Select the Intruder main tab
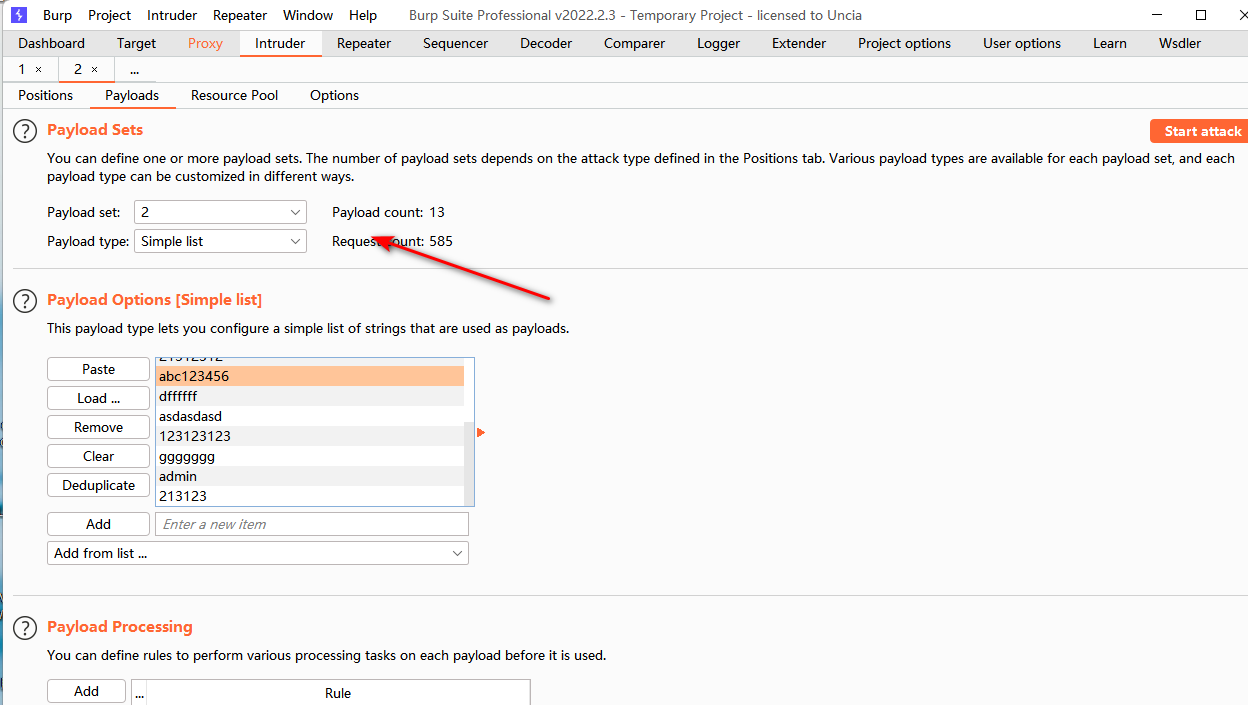 pyautogui.click(x=280, y=43)
